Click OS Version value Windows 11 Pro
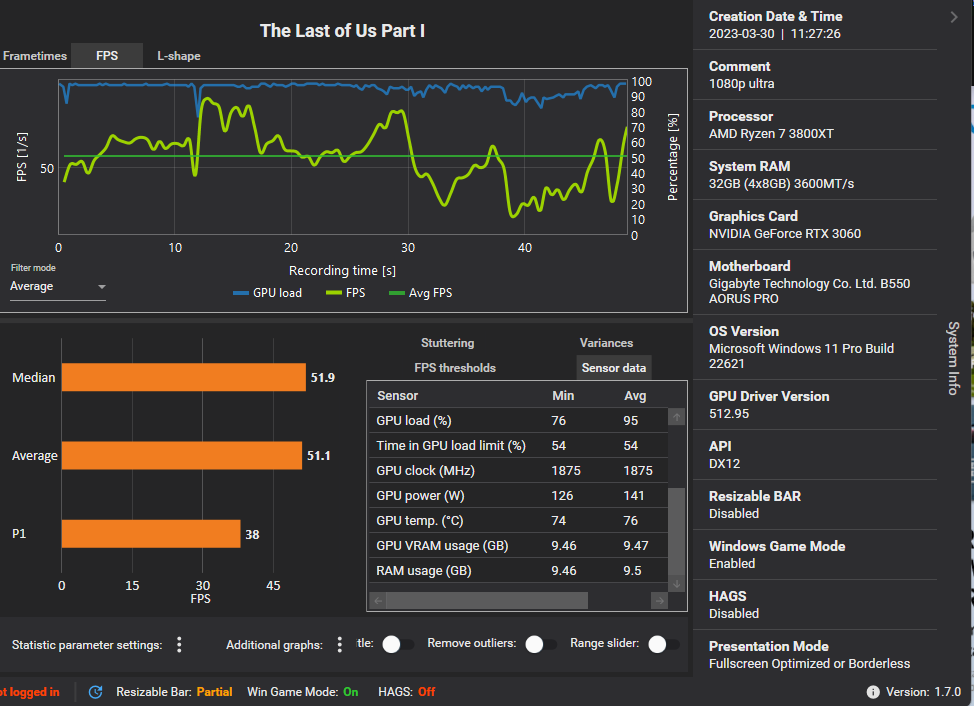 [x=801, y=356]
